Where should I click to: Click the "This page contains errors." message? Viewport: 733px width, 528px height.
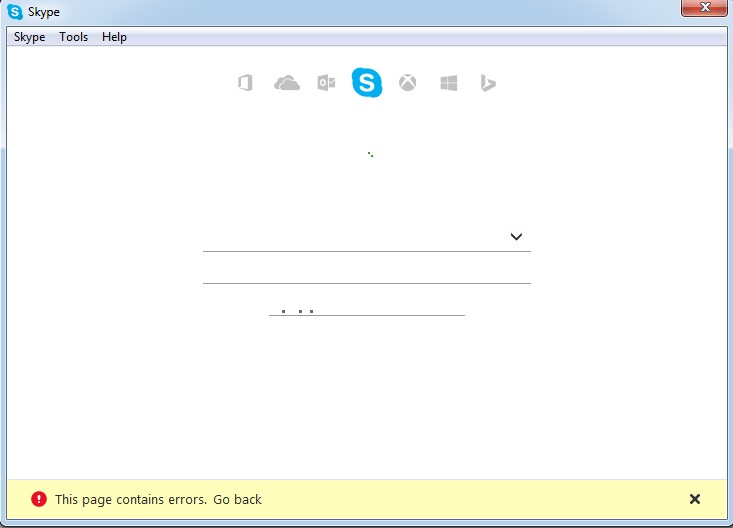click(x=131, y=499)
